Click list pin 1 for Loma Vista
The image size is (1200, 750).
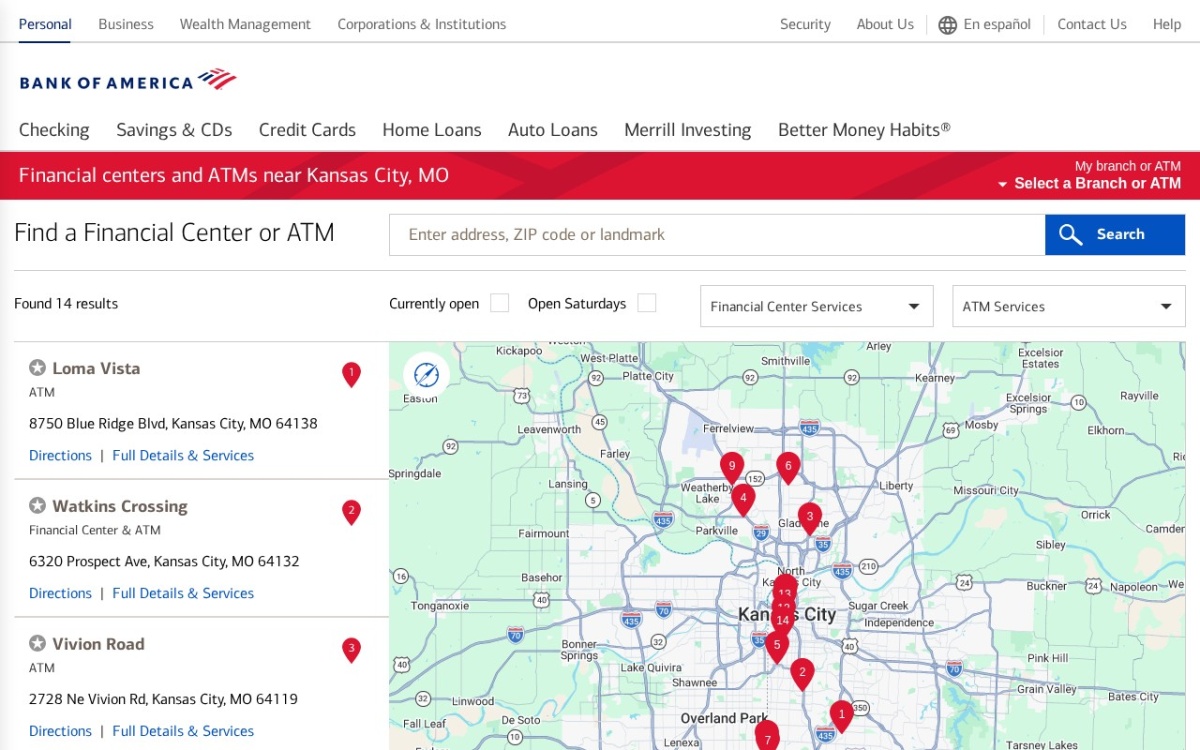pyautogui.click(x=351, y=374)
